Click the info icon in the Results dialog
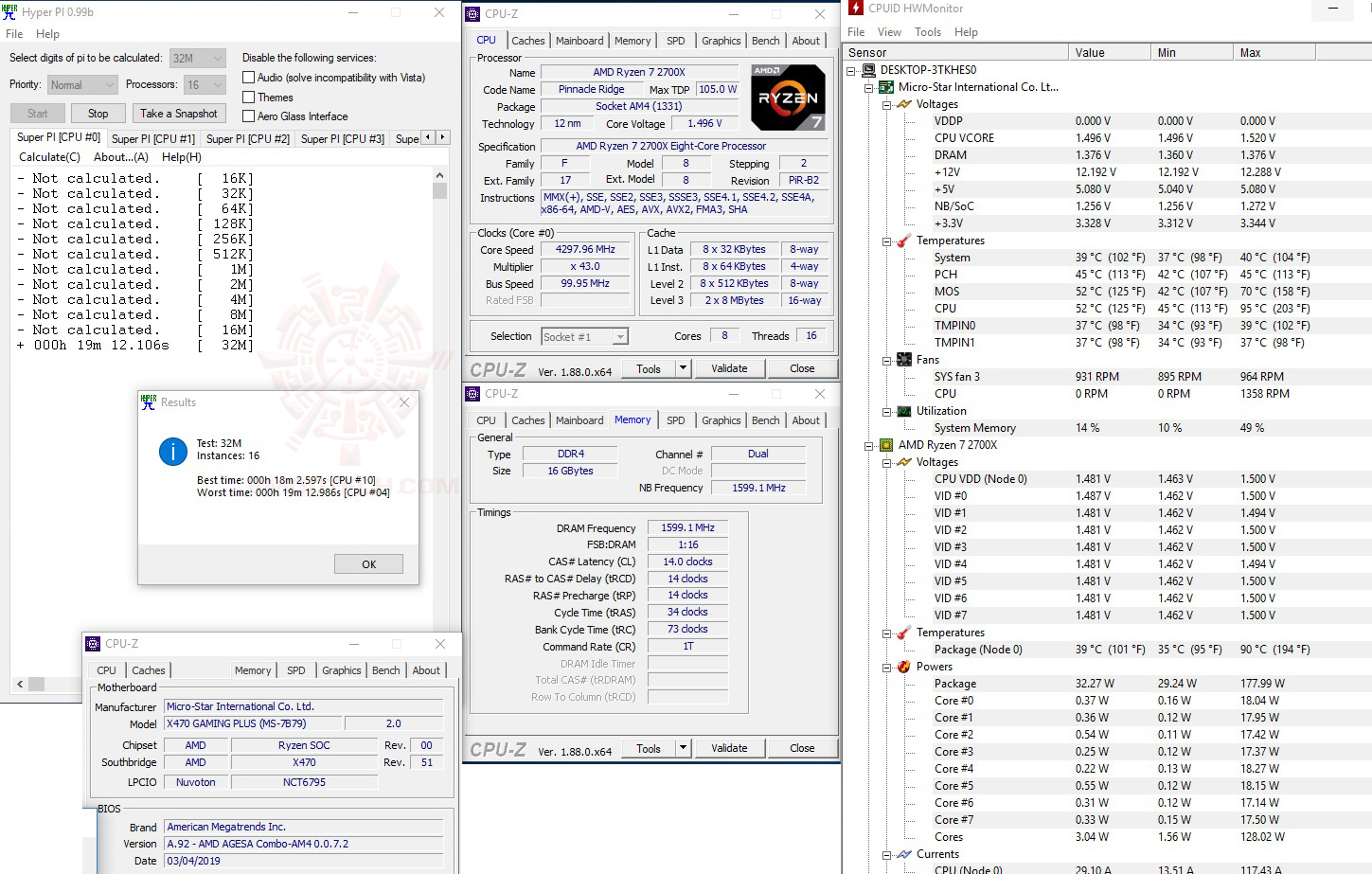 (172, 453)
